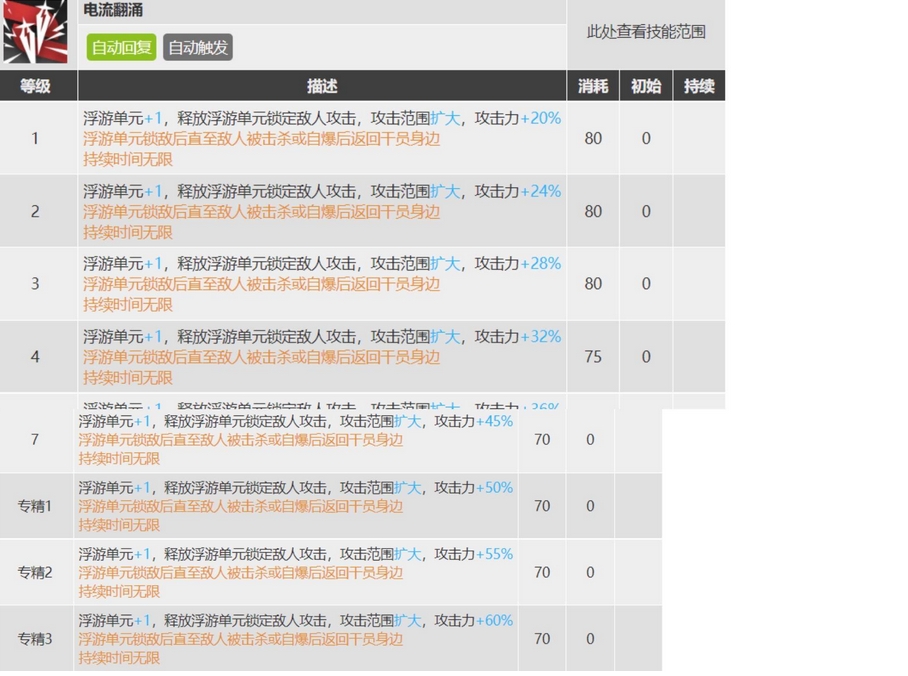Screen dimensions: 908x676
Task: Click the +45% attack value
Action: pyautogui.click(x=494, y=421)
